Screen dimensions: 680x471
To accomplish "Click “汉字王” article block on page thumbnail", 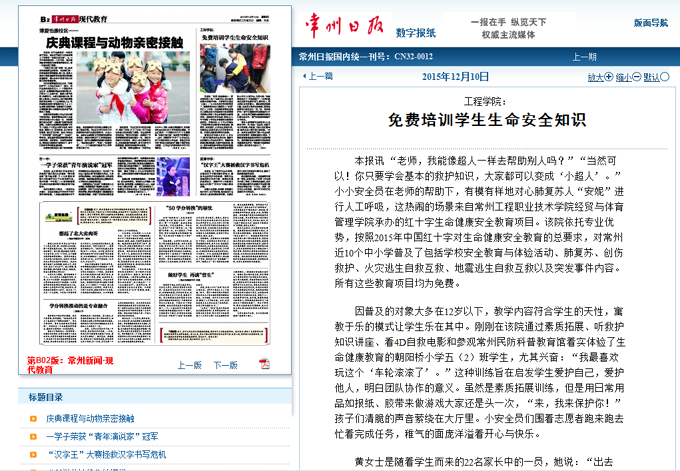I will click(x=235, y=178).
